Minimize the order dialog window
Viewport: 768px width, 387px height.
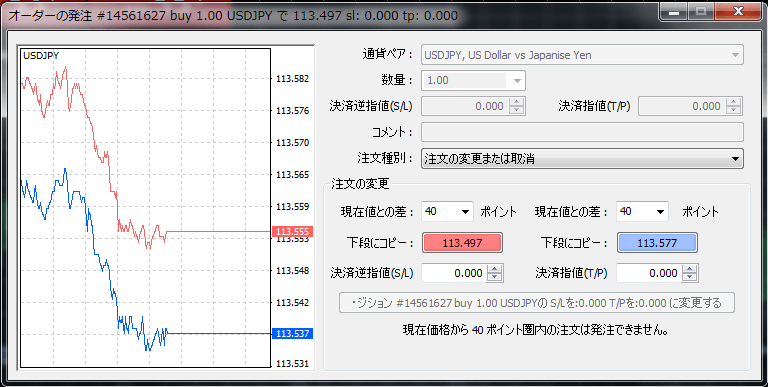pos(674,11)
